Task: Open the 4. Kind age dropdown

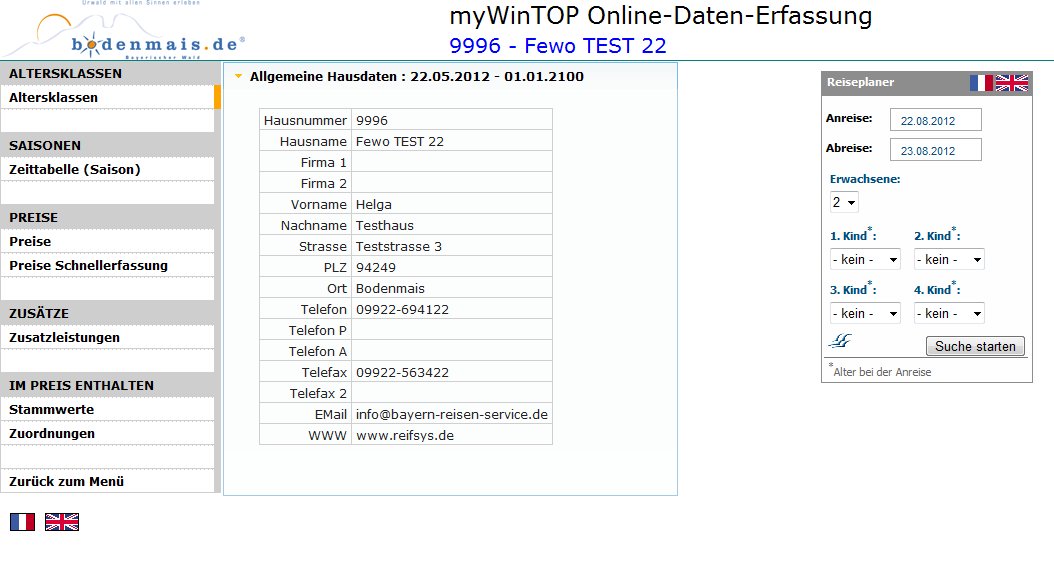Action: coord(949,313)
